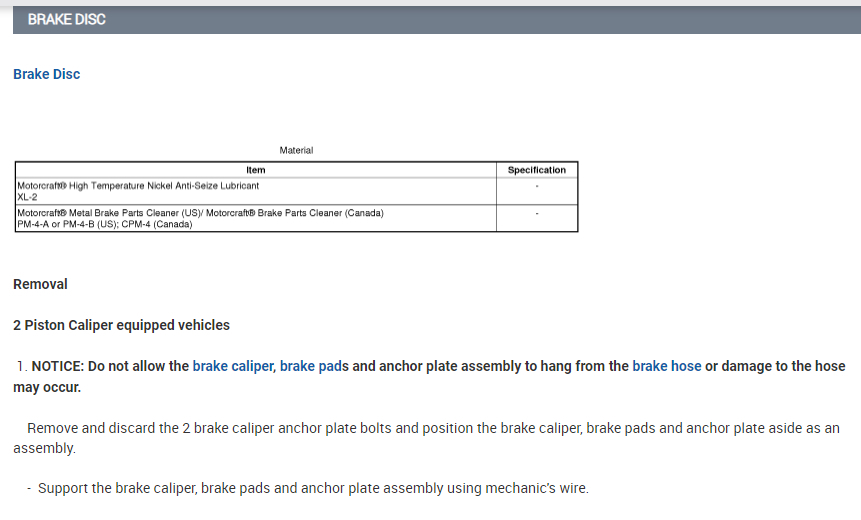Click the 'may occur.' text ending the notice
Screen dimensions: 861x520
(47, 387)
